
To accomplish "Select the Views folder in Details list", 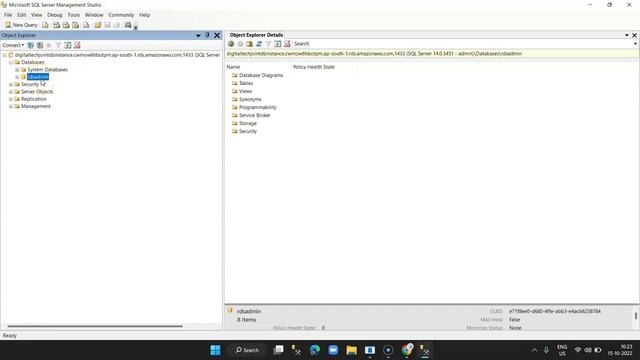I will 245,91.
